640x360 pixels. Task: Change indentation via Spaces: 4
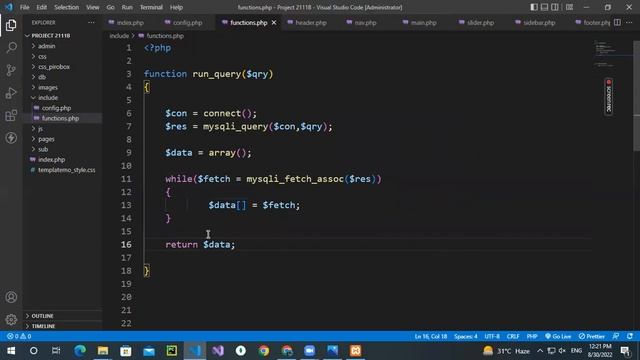(x=465, y=336)
